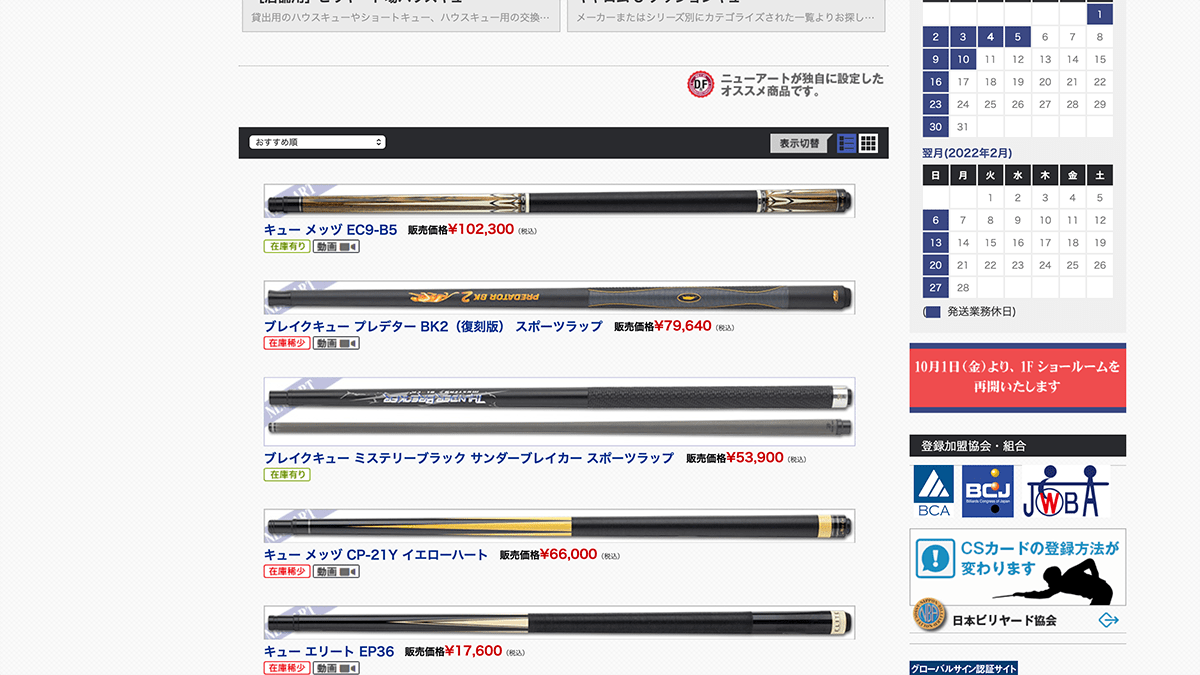This screenshot has width=1200, height=675.
Task: Click the DF recommended-item round icon
Action: [x=701, y=85]
